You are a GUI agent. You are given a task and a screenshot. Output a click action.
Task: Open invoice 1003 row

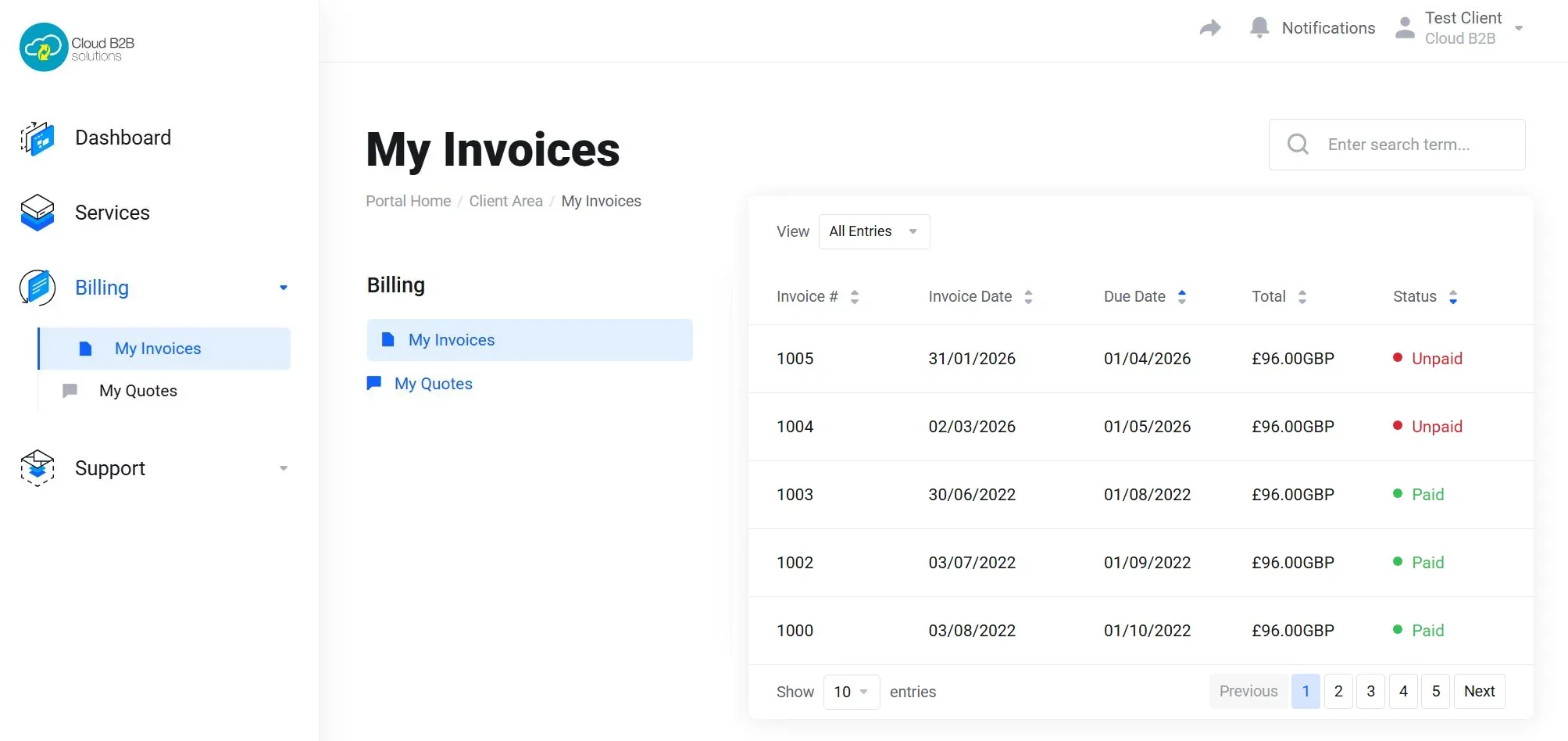click(1141, 495)
